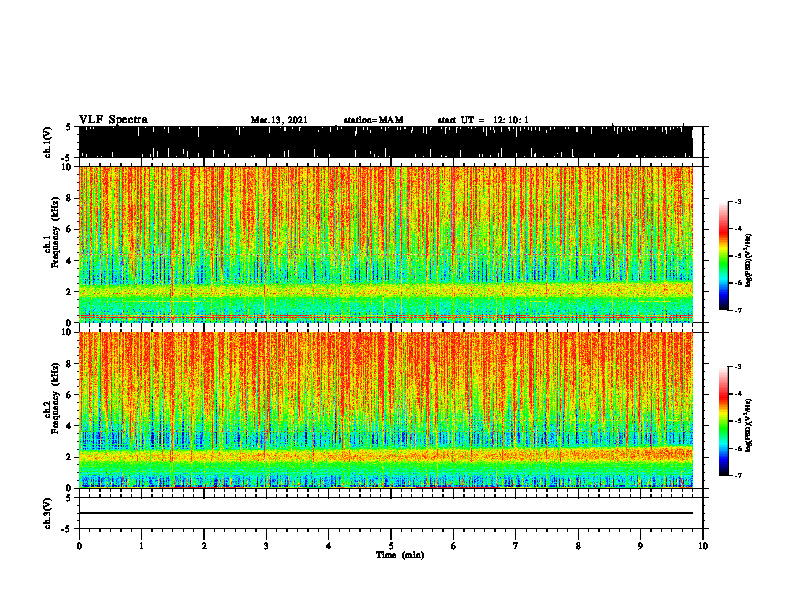Click the ch.1 color scale bar
The height and width of the screenshot is (612, 792).
(x=723, y=256)
